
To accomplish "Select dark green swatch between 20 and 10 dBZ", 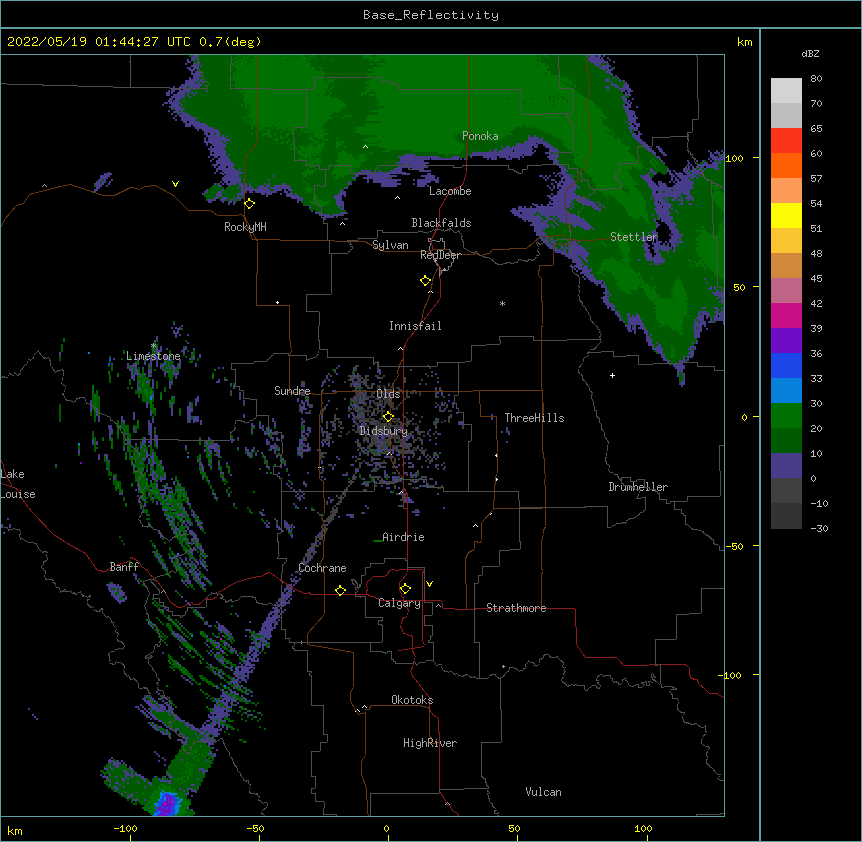I will (x=786, y=441).
